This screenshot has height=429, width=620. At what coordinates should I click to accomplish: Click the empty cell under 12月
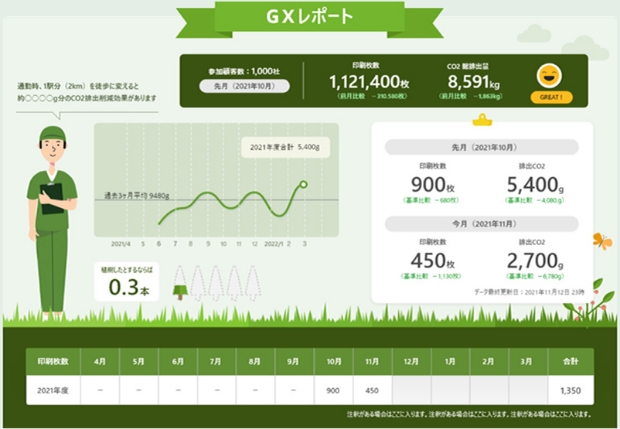tap(411, 390)
